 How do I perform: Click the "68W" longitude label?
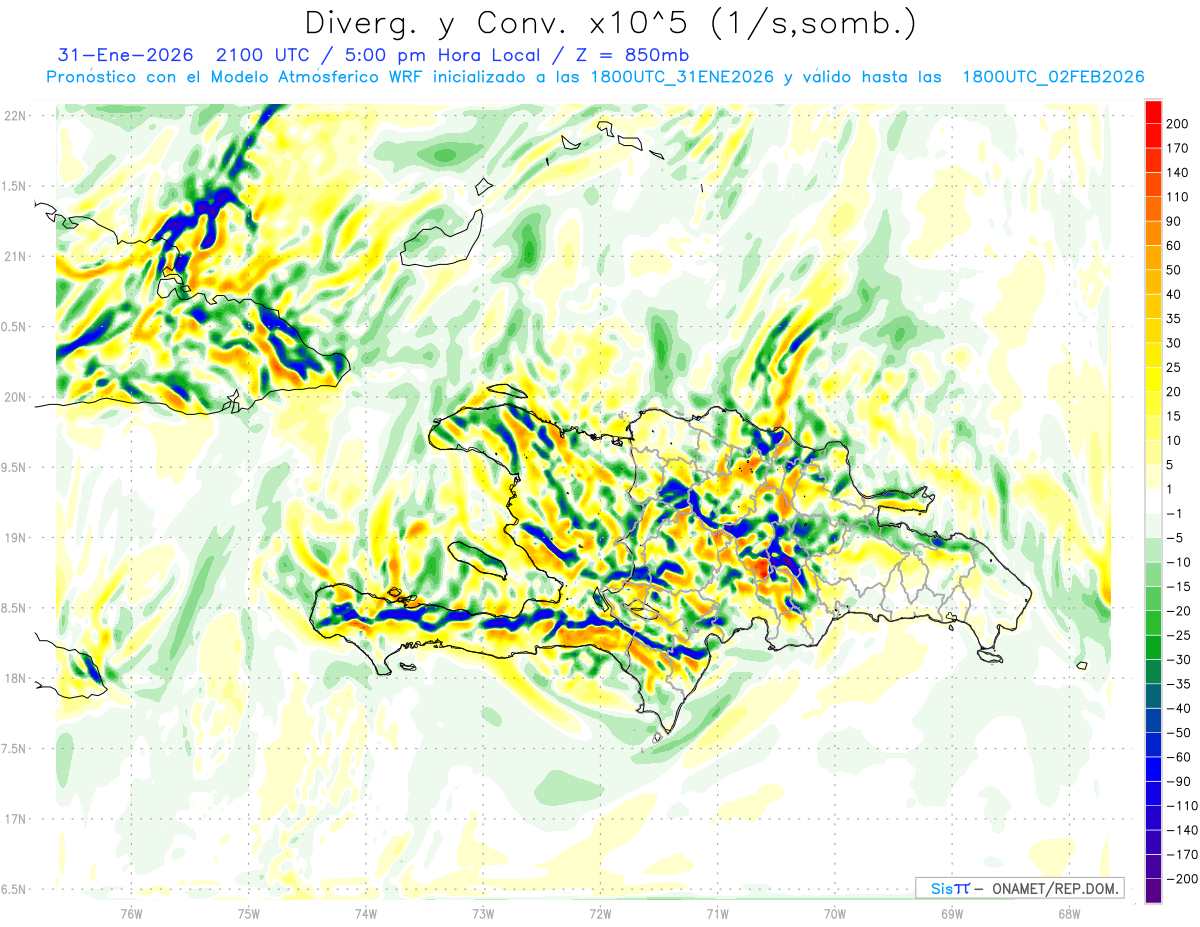pos(1069,913)
